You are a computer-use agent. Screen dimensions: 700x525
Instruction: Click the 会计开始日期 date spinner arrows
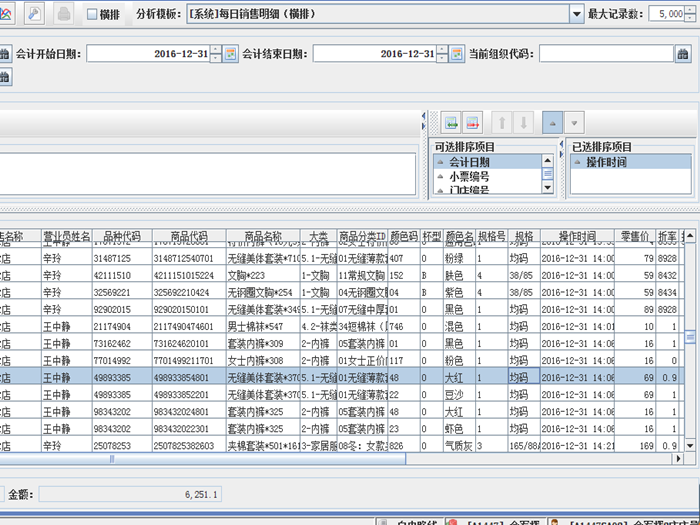pos(215,54)
